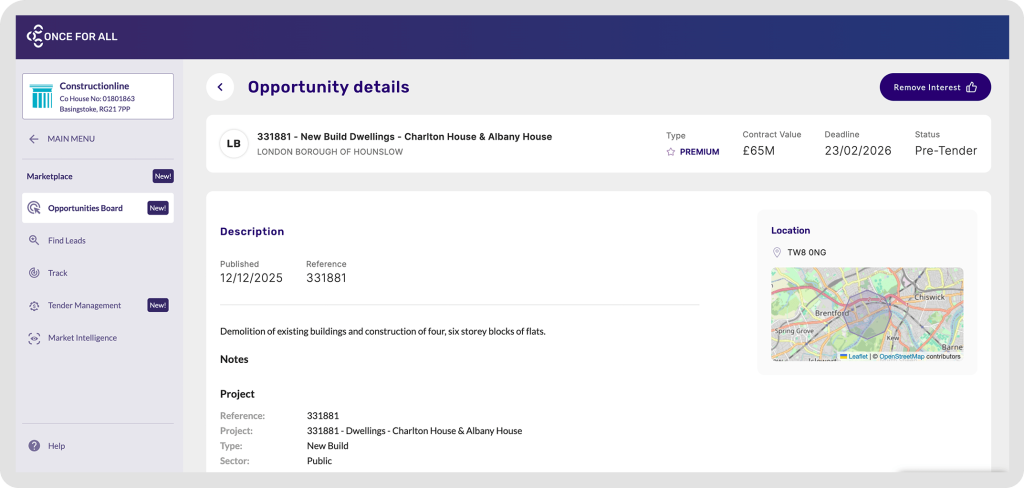Click the location pin icon beside TW8 0NG
This screenshot has height=488, width=1024.
pos(776,252)
